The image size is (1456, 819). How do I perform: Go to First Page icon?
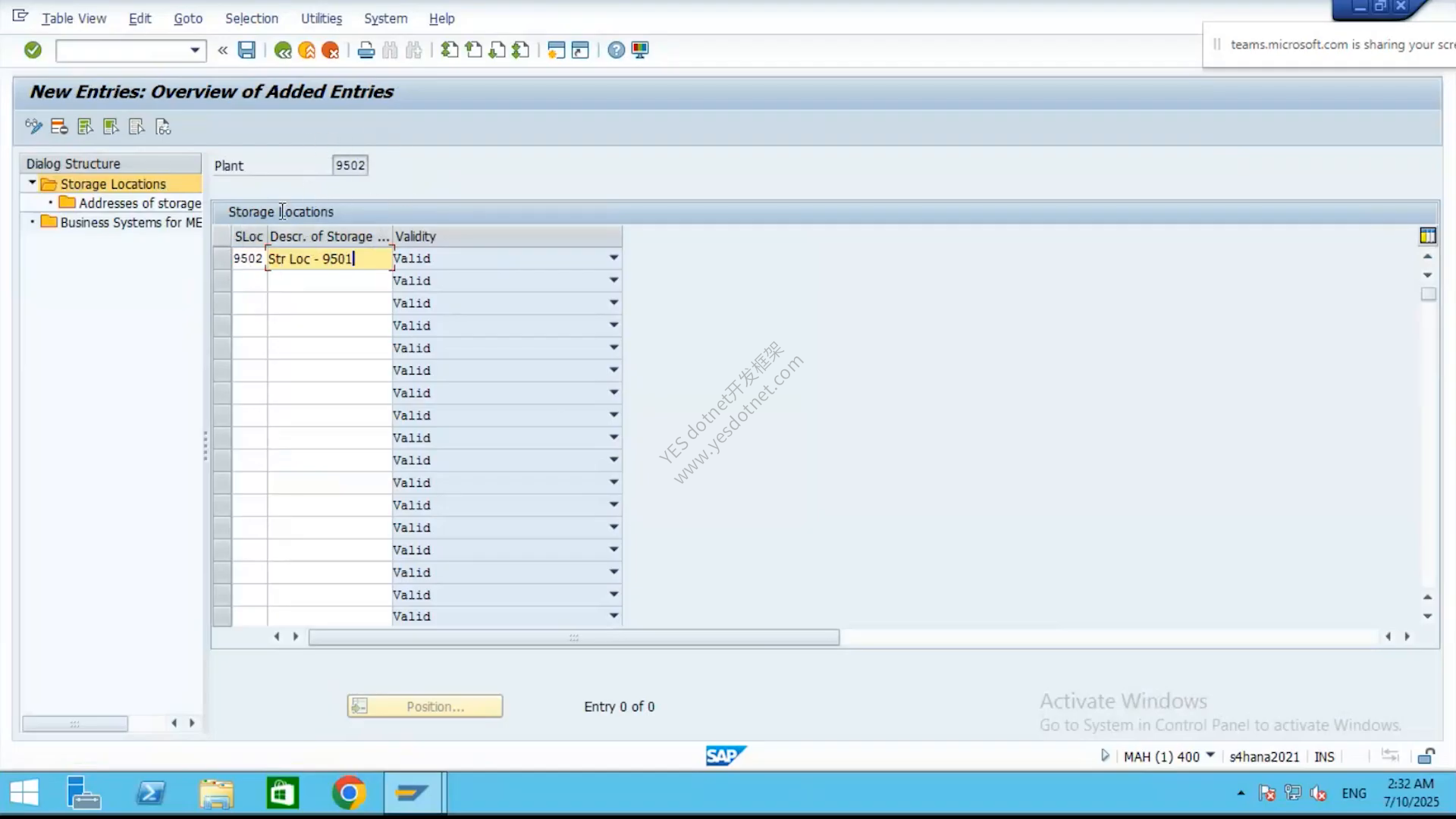click(x=450, y=50)
